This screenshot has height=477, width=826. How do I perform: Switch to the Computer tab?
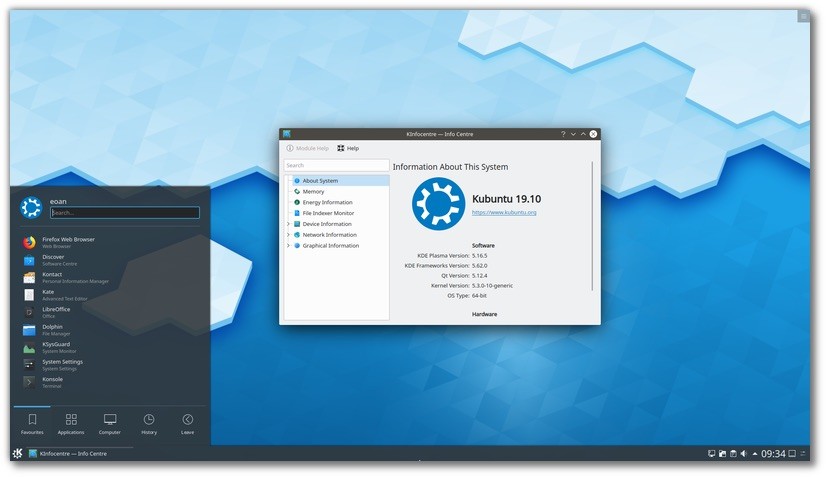pyautogui.click(x=110, y=424)
